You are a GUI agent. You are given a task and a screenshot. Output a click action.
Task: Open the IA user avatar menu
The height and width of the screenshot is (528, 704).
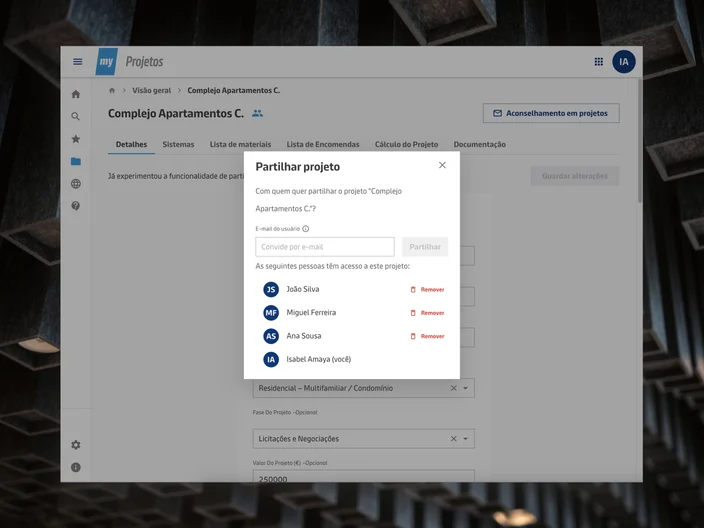(x=624, y=62)
